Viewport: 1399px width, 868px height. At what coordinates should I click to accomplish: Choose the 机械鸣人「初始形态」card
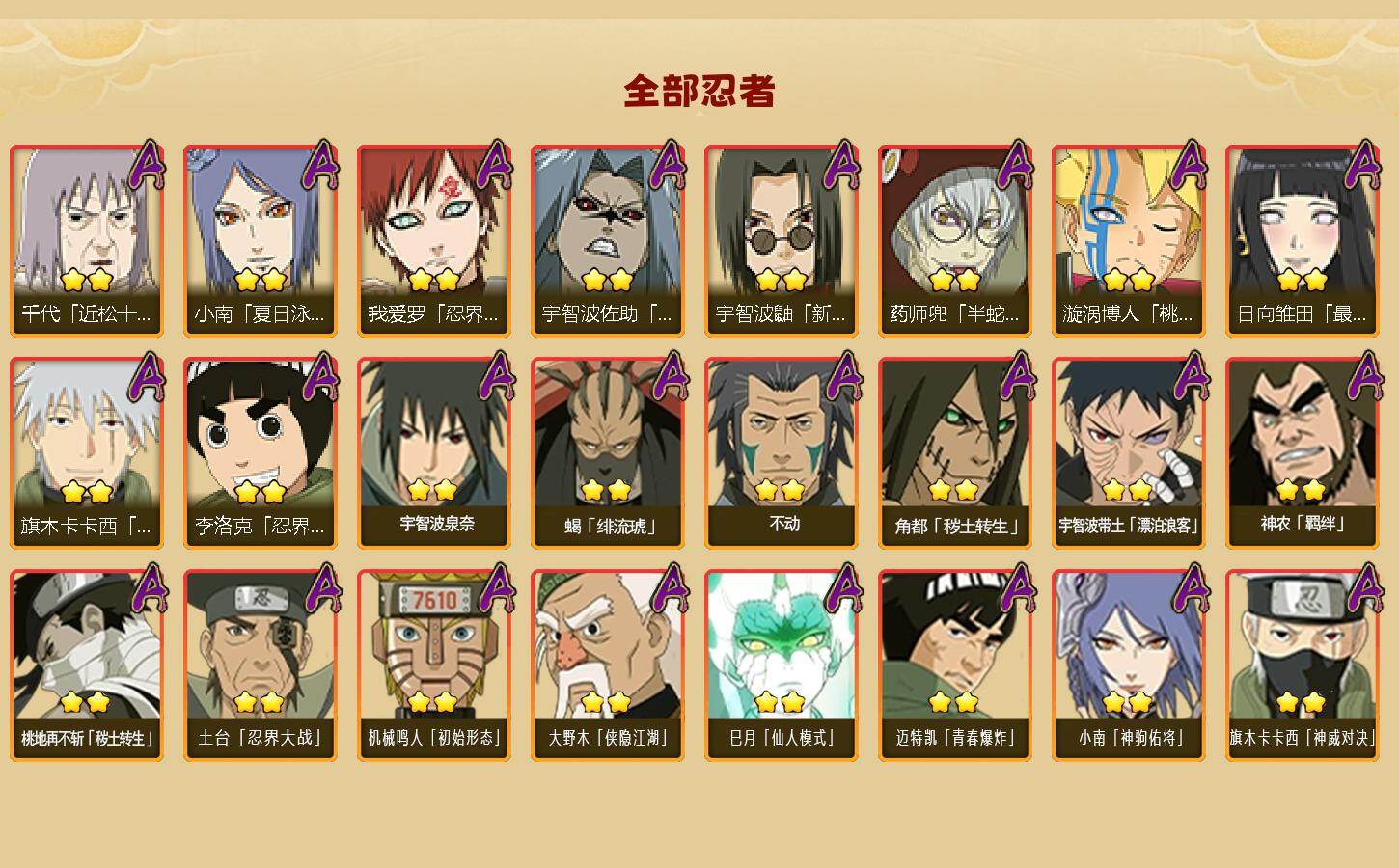434,665
